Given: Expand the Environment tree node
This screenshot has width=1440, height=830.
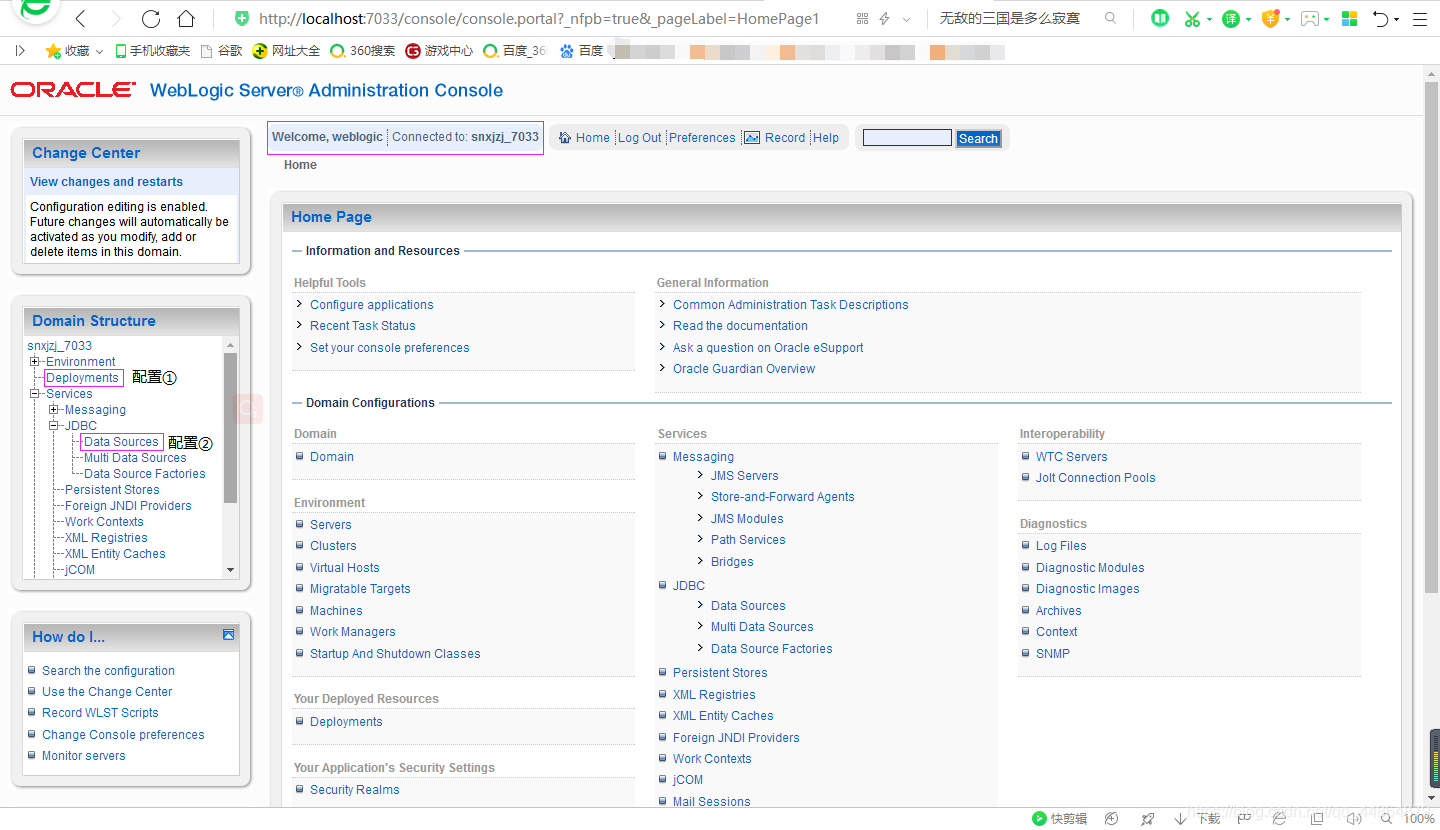Looking at the screenshot, I should tap(35, 362).
